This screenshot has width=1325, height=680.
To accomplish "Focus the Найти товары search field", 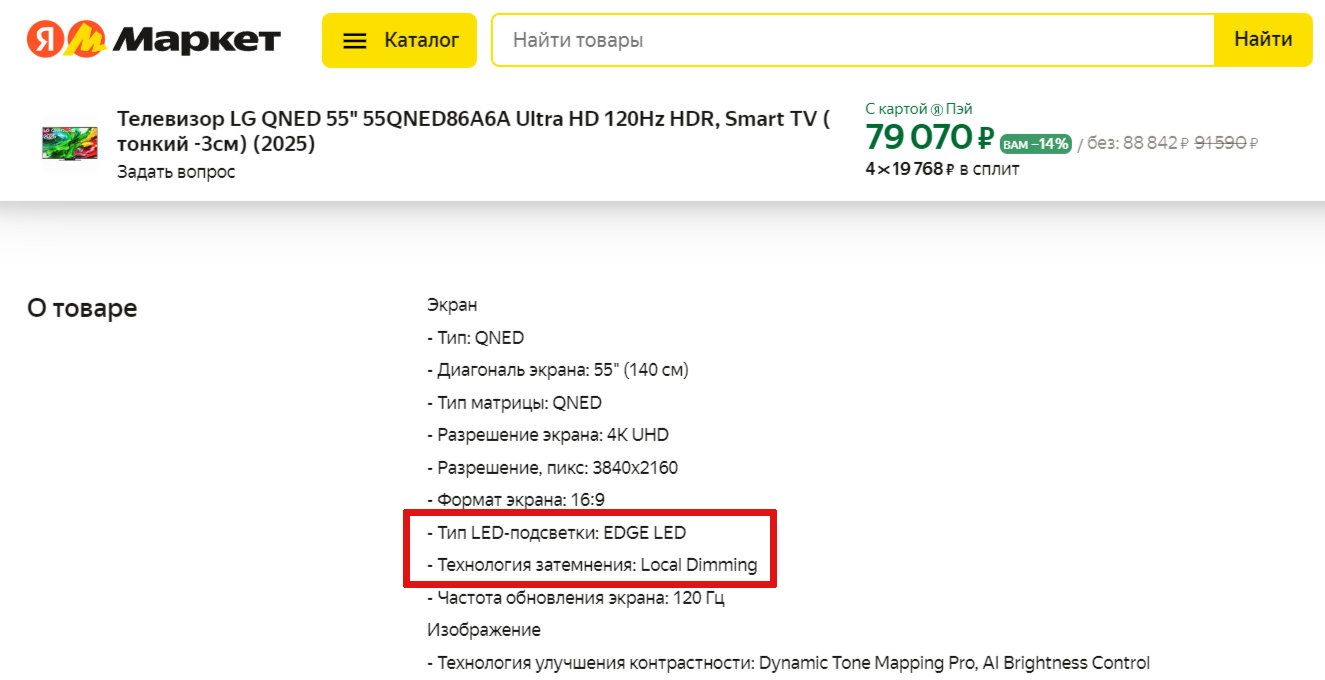I will 852,40.
